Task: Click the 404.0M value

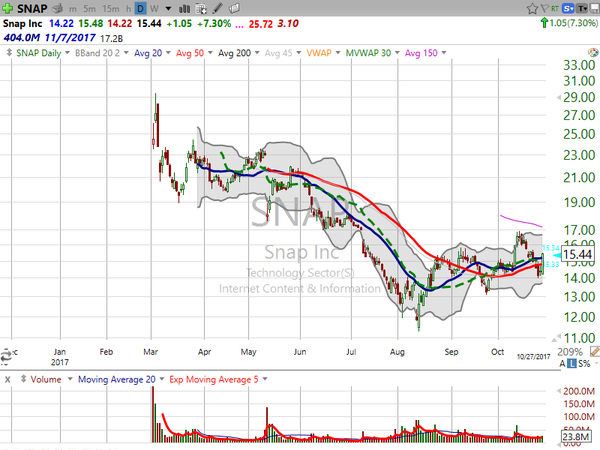Action: tap(21, 38)
